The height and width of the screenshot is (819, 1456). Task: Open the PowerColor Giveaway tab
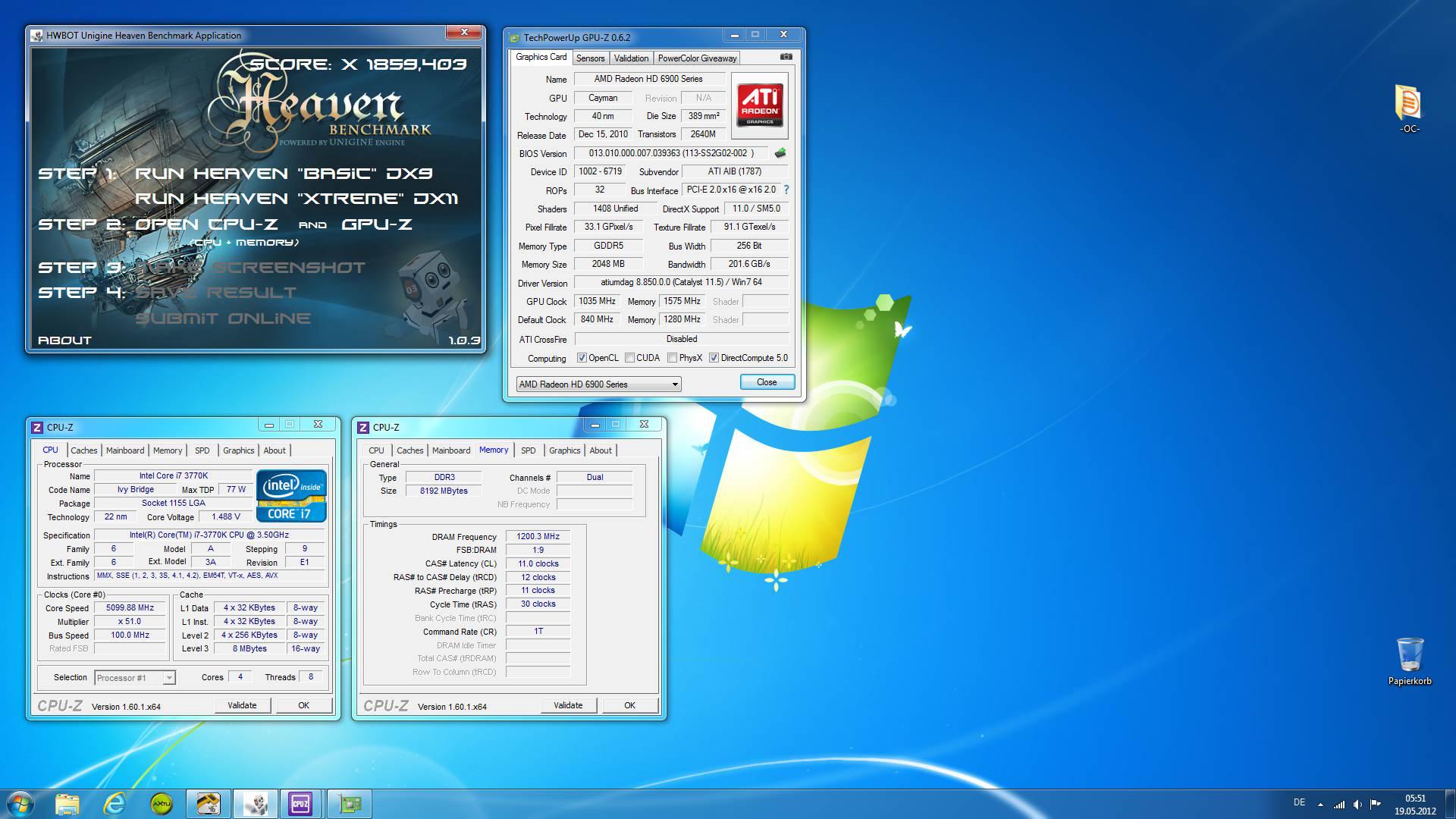click(697, 58)
